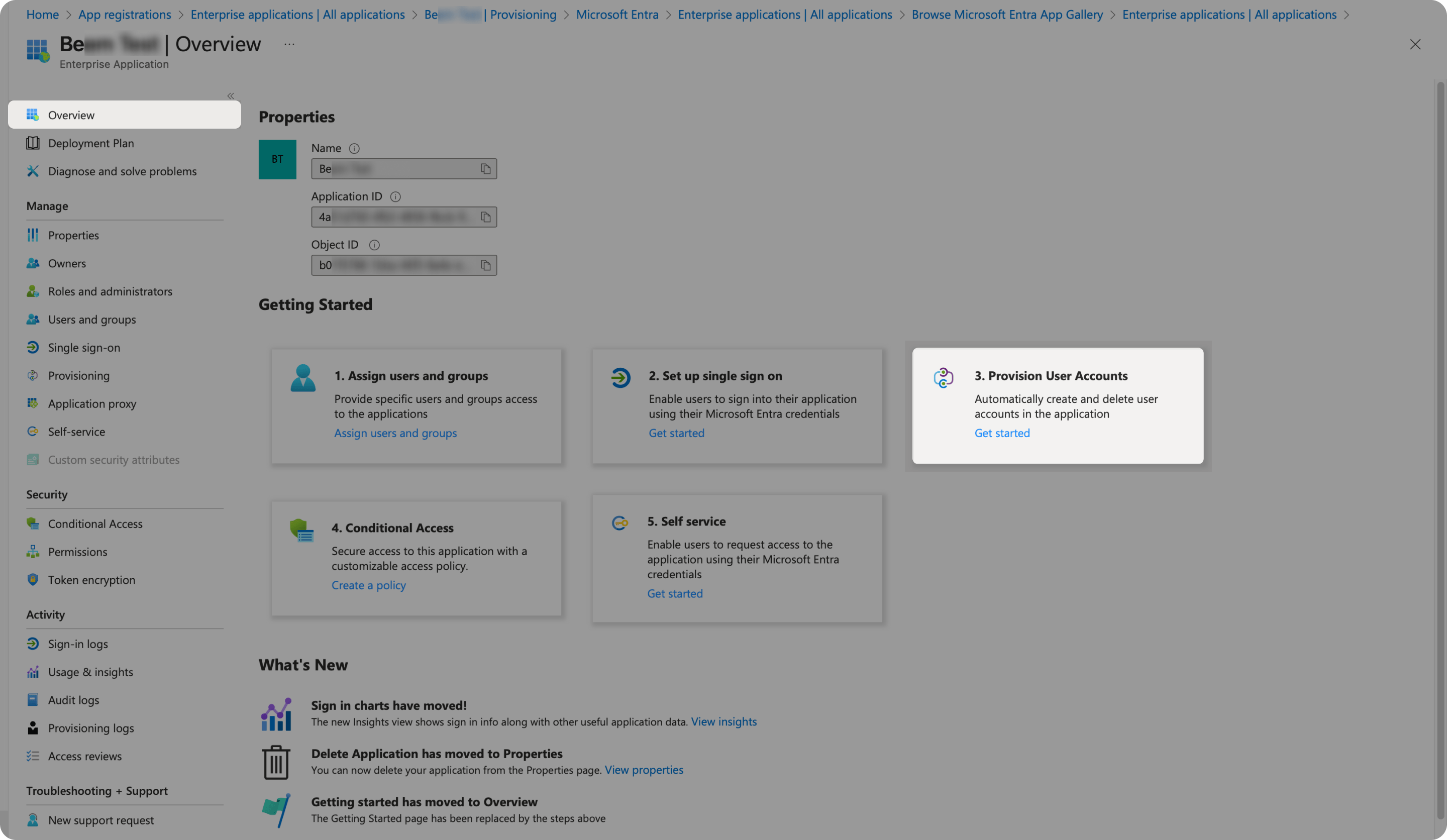Click the Assign users and groups link

coord(395,433)
